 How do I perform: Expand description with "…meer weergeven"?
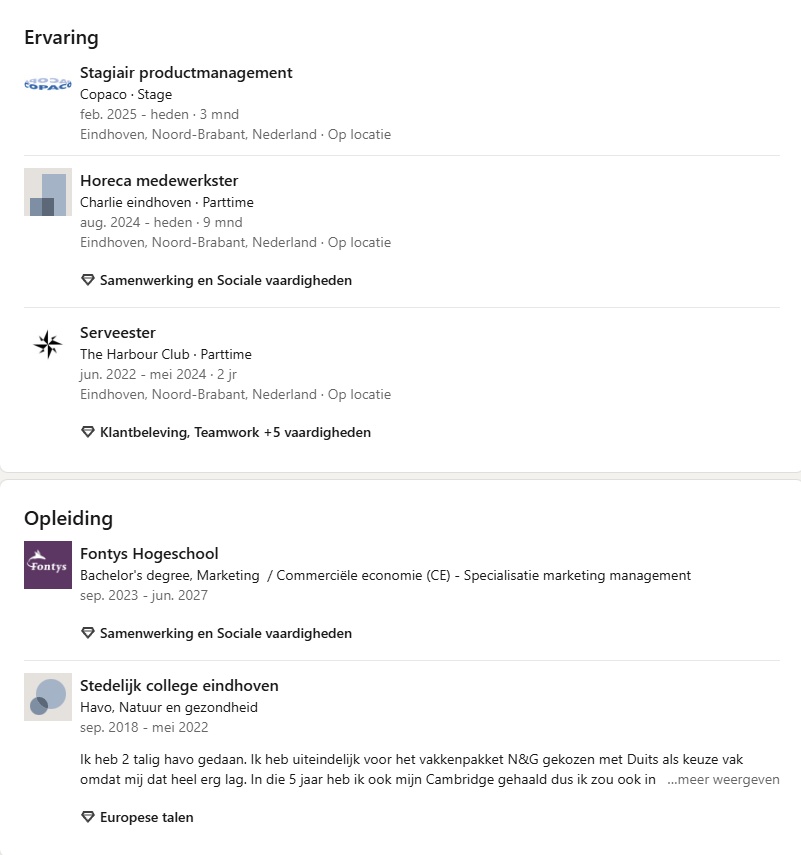pyautogui.click(x=723, y=780)
